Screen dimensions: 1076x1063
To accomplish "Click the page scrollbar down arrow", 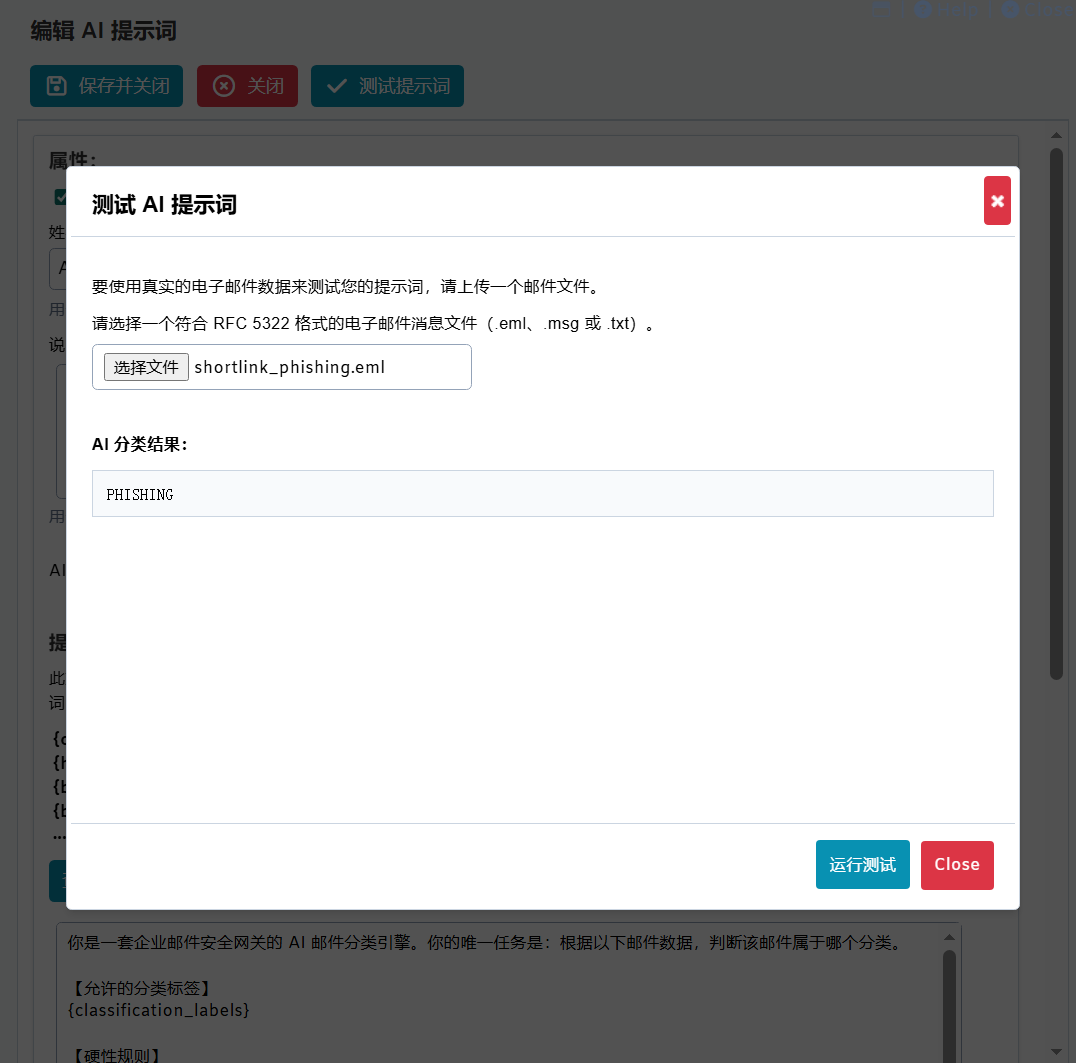I will pyautogui.click(x=1056, y=1051).
